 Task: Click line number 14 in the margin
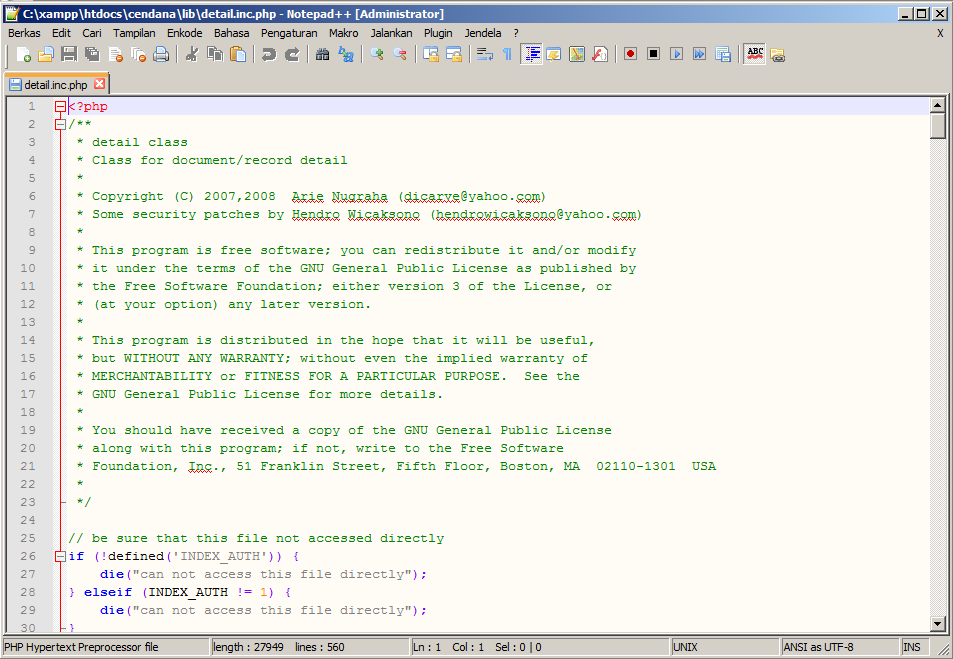pos(28,340)
